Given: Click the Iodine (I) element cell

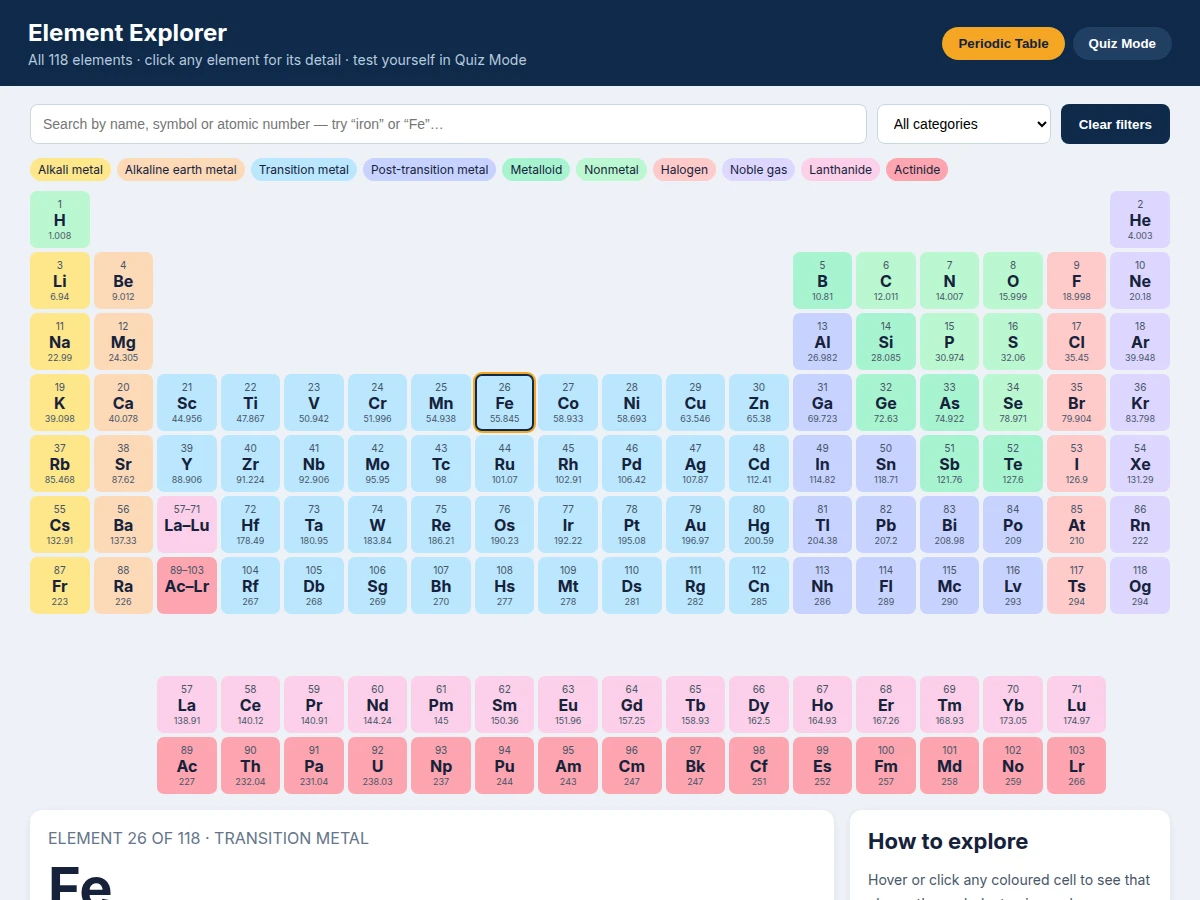Looking at the screenshot, I should pos(1077,464).
